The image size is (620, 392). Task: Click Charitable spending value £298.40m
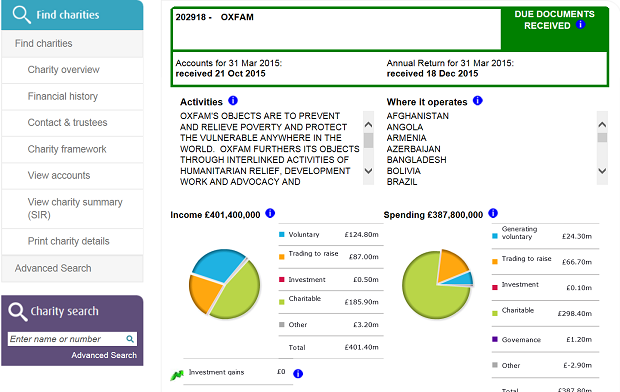(x=575, y=314)
